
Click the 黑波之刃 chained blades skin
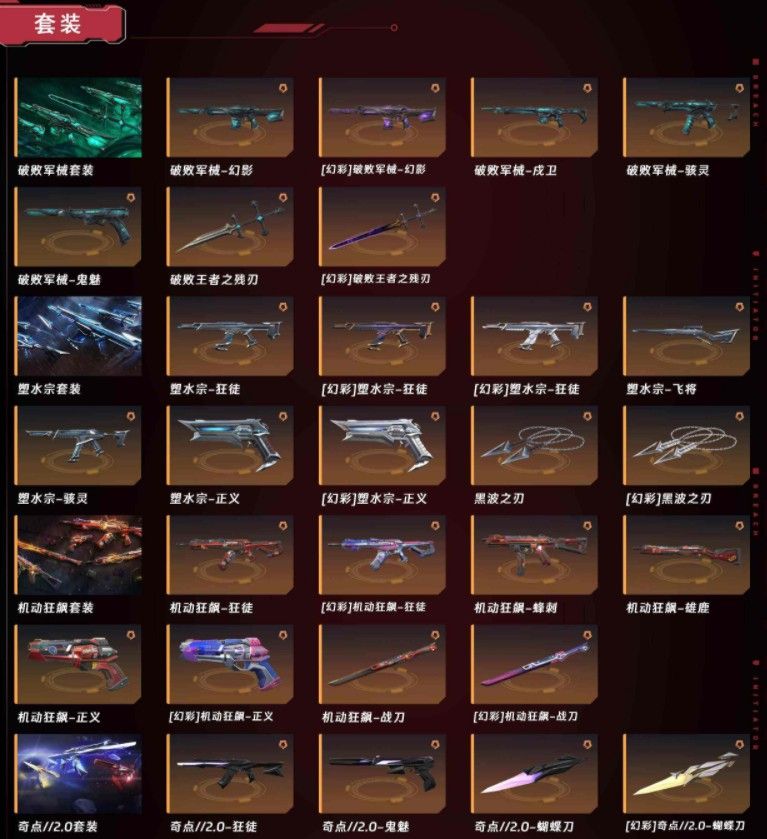pos(534,445)
